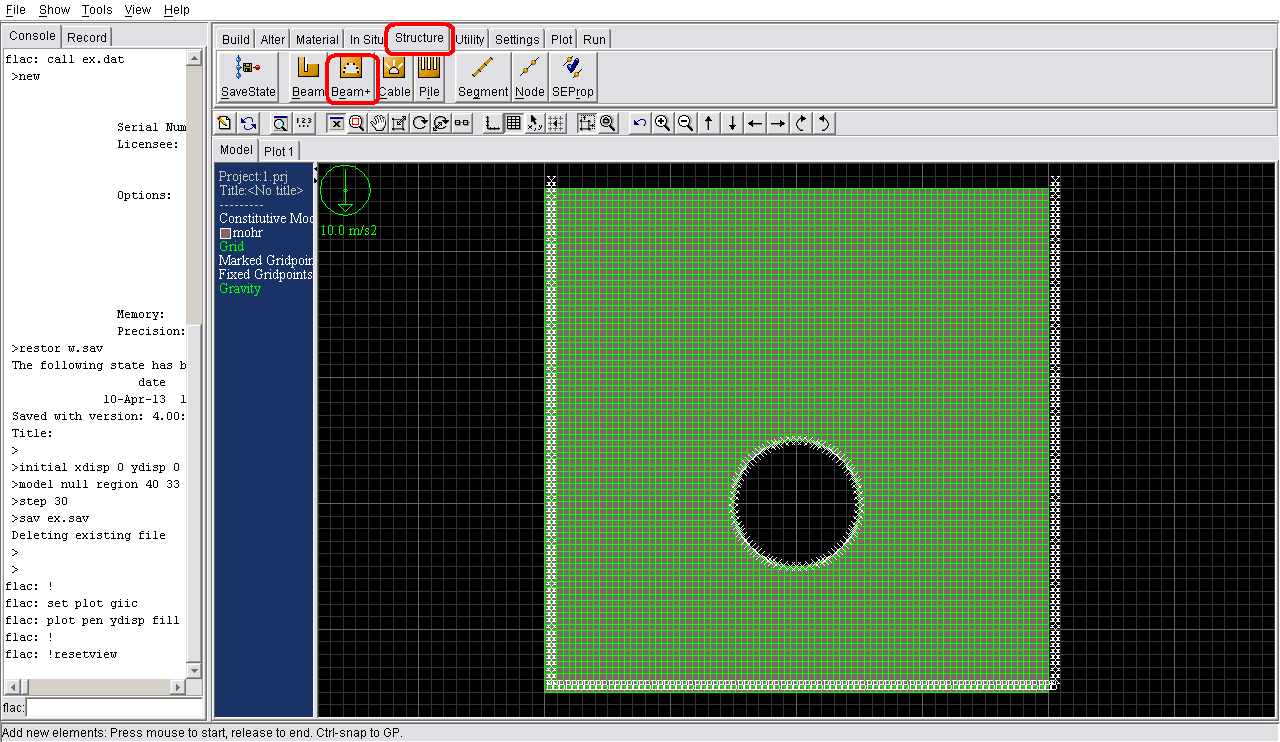Pan view up with up arrow
1280x742 pixels.
(x=709, y=123)
